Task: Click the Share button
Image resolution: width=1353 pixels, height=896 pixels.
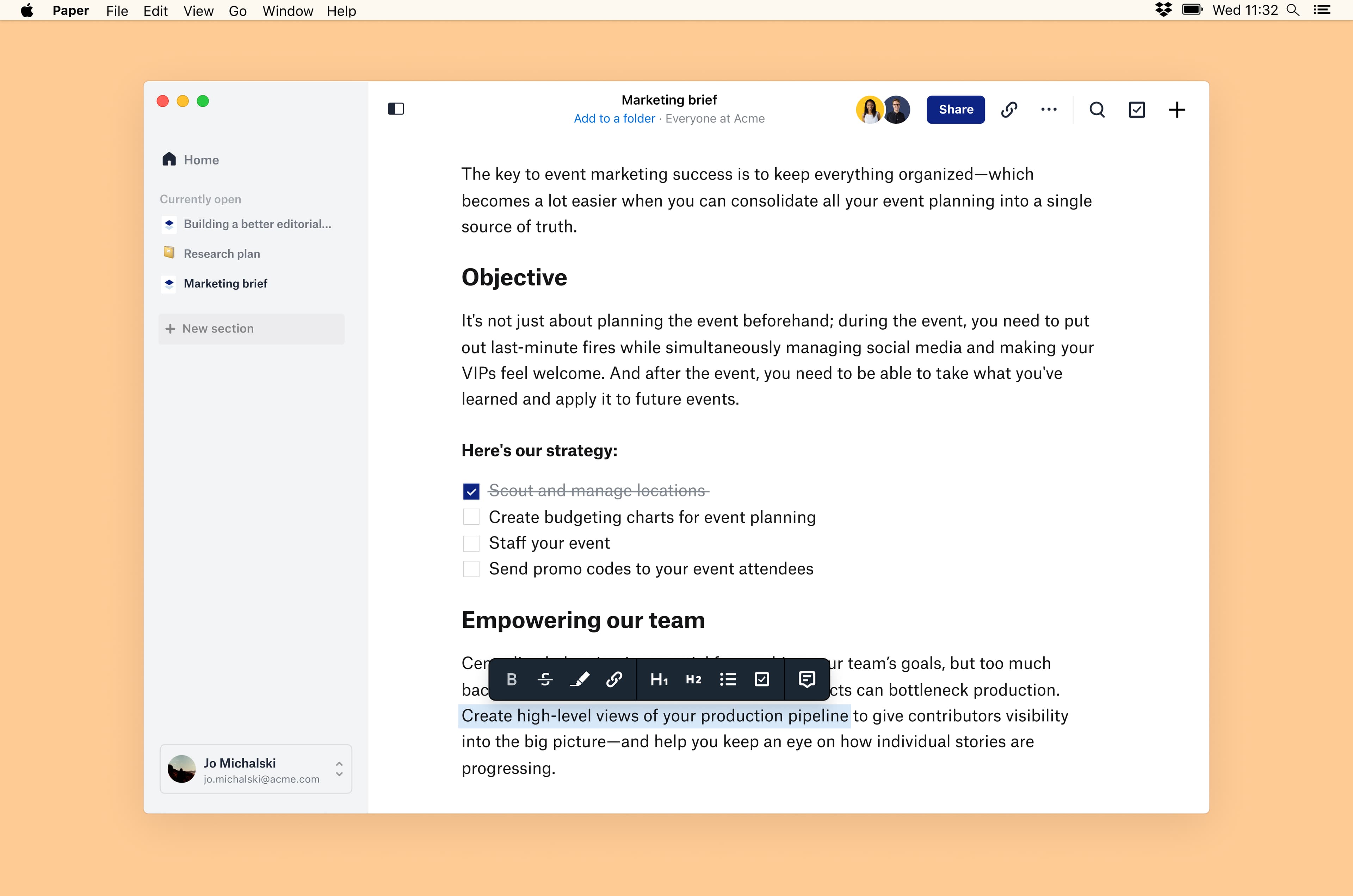Action: point(955,109)
